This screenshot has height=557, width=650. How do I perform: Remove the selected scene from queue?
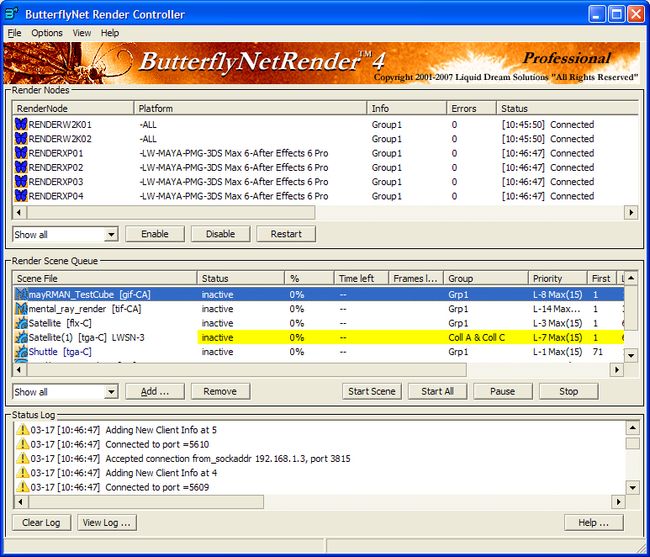point(220,391)
